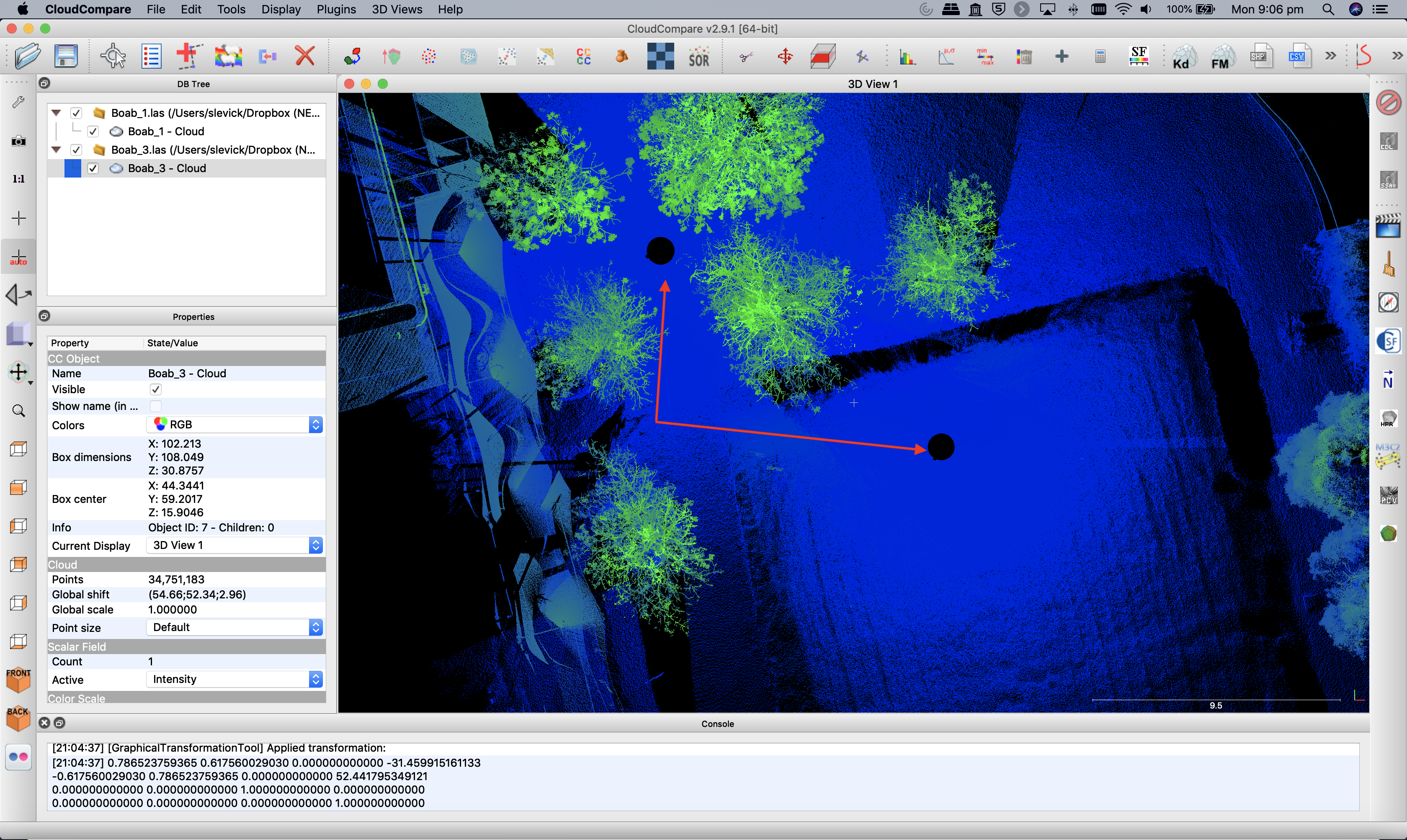The width and height of the screenshot is (1407, 840).
Task: Activate the point picking tool
Action: point(113,56)
